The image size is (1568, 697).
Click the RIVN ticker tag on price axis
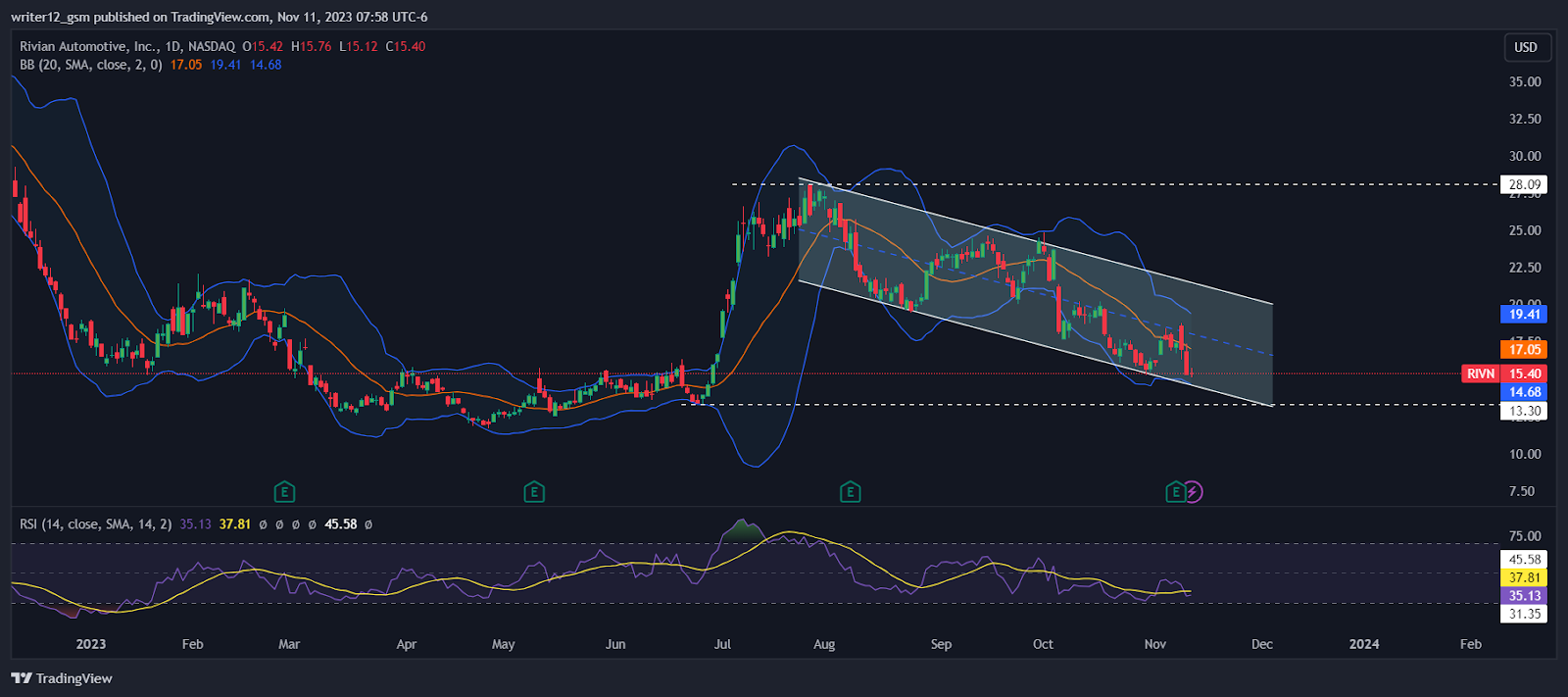(1481, 373)
